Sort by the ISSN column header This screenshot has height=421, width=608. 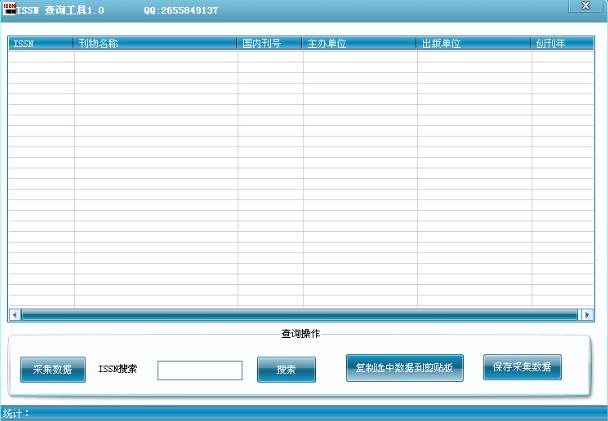click(41, 43)
